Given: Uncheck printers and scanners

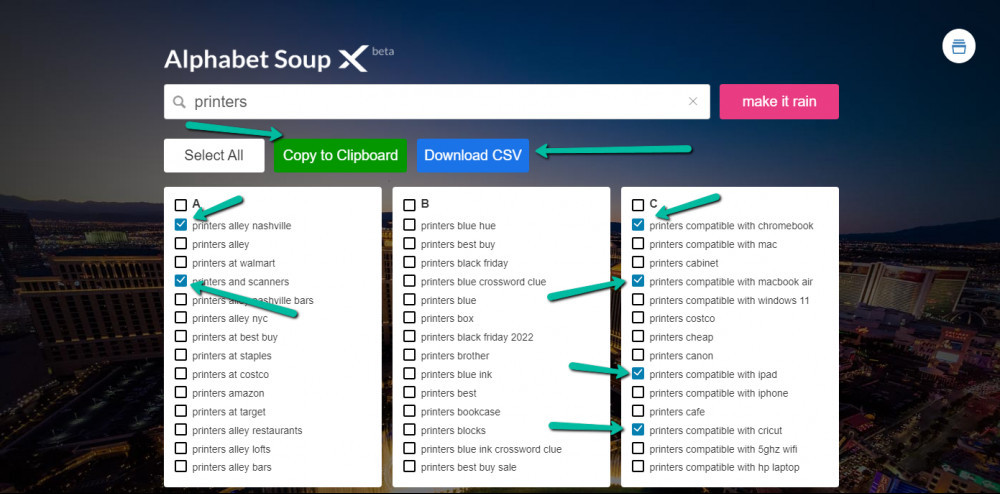Looking at the screenshot, I should point(180,280).
